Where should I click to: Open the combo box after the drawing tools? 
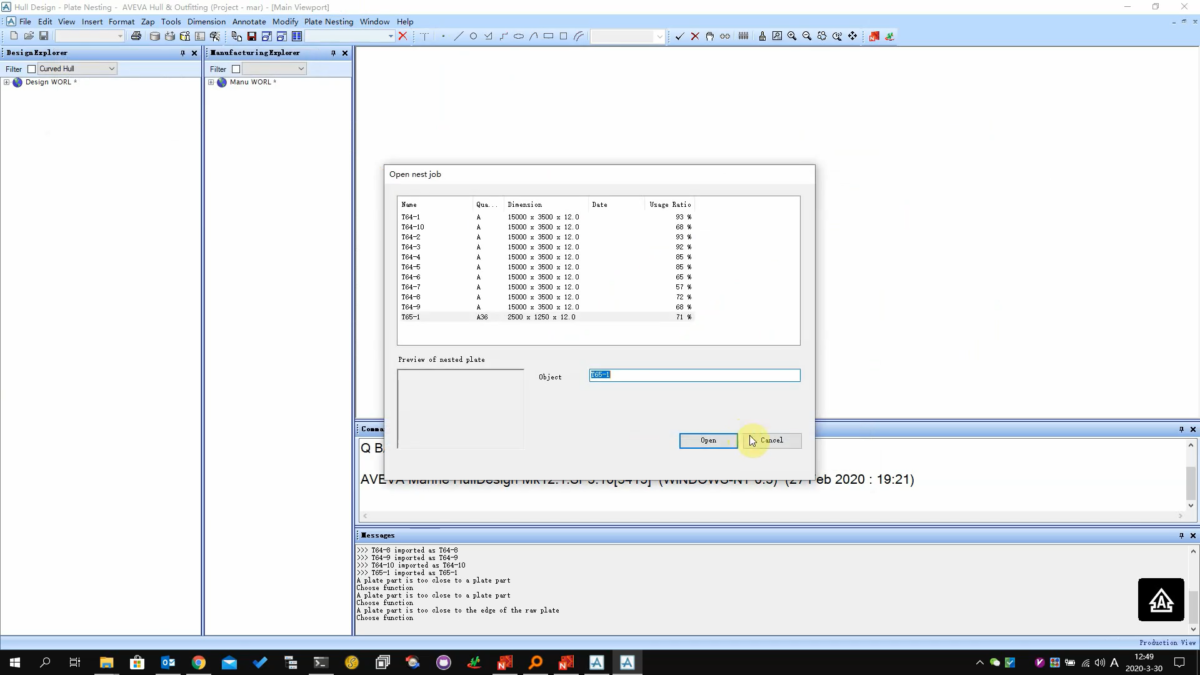tap(627, 36)
